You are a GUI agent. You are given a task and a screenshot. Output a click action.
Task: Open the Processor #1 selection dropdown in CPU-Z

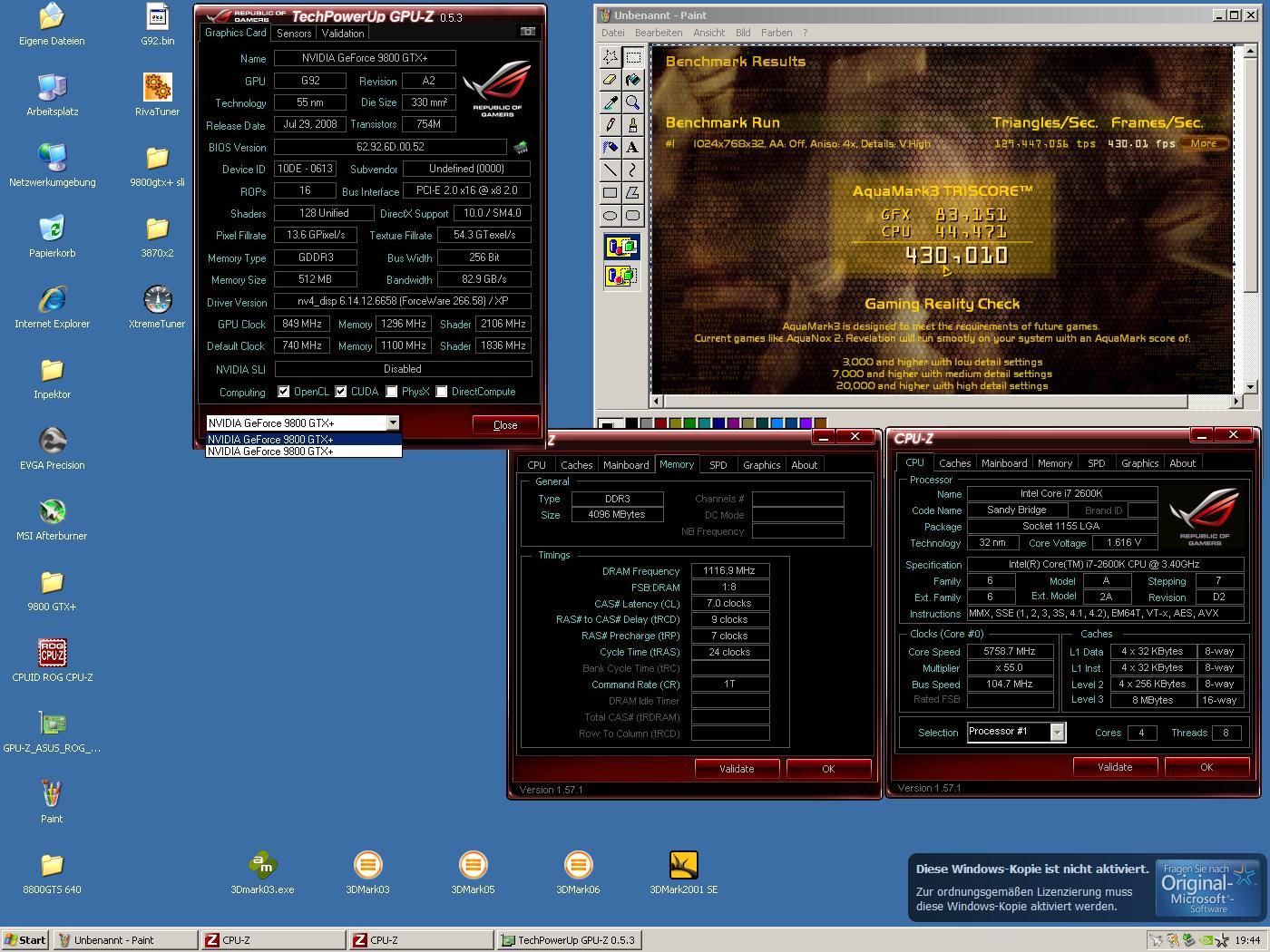[x=1058, y=732]
